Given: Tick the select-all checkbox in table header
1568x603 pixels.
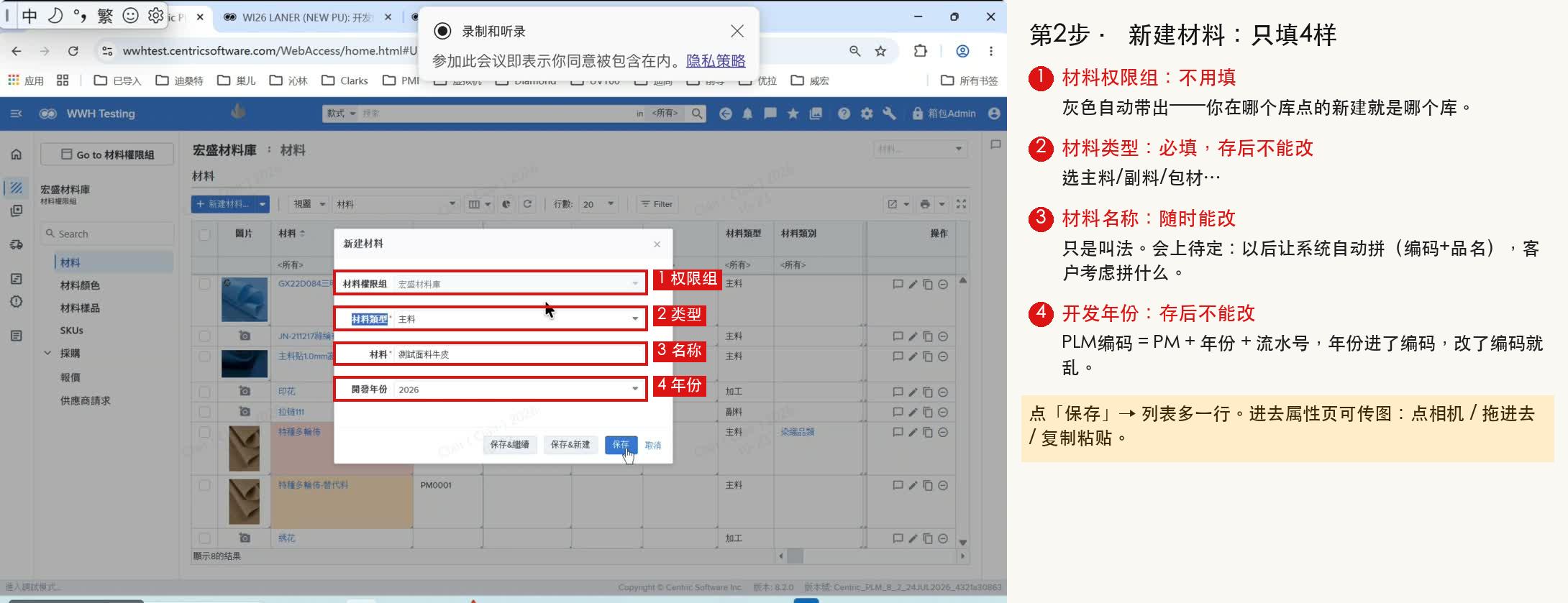Looking at the screenshot, I should [204, 234].
